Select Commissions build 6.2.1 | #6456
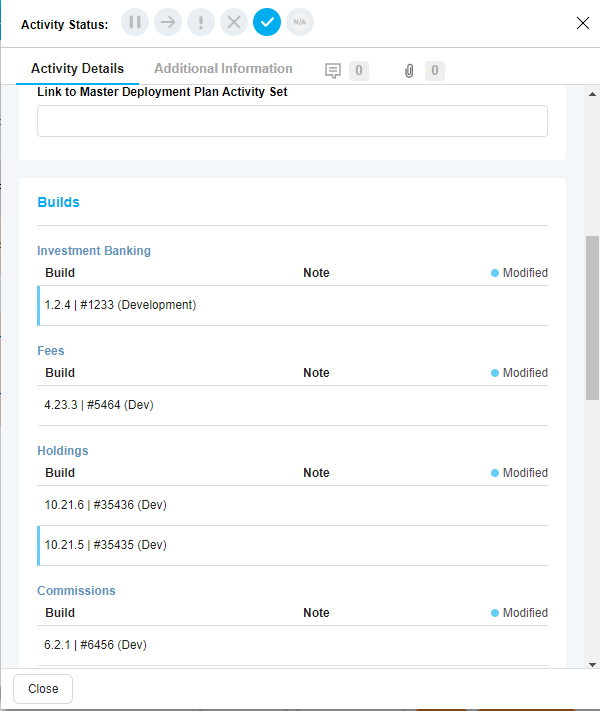Viewport: 600px width, 711px height. [x=96, y=645]
